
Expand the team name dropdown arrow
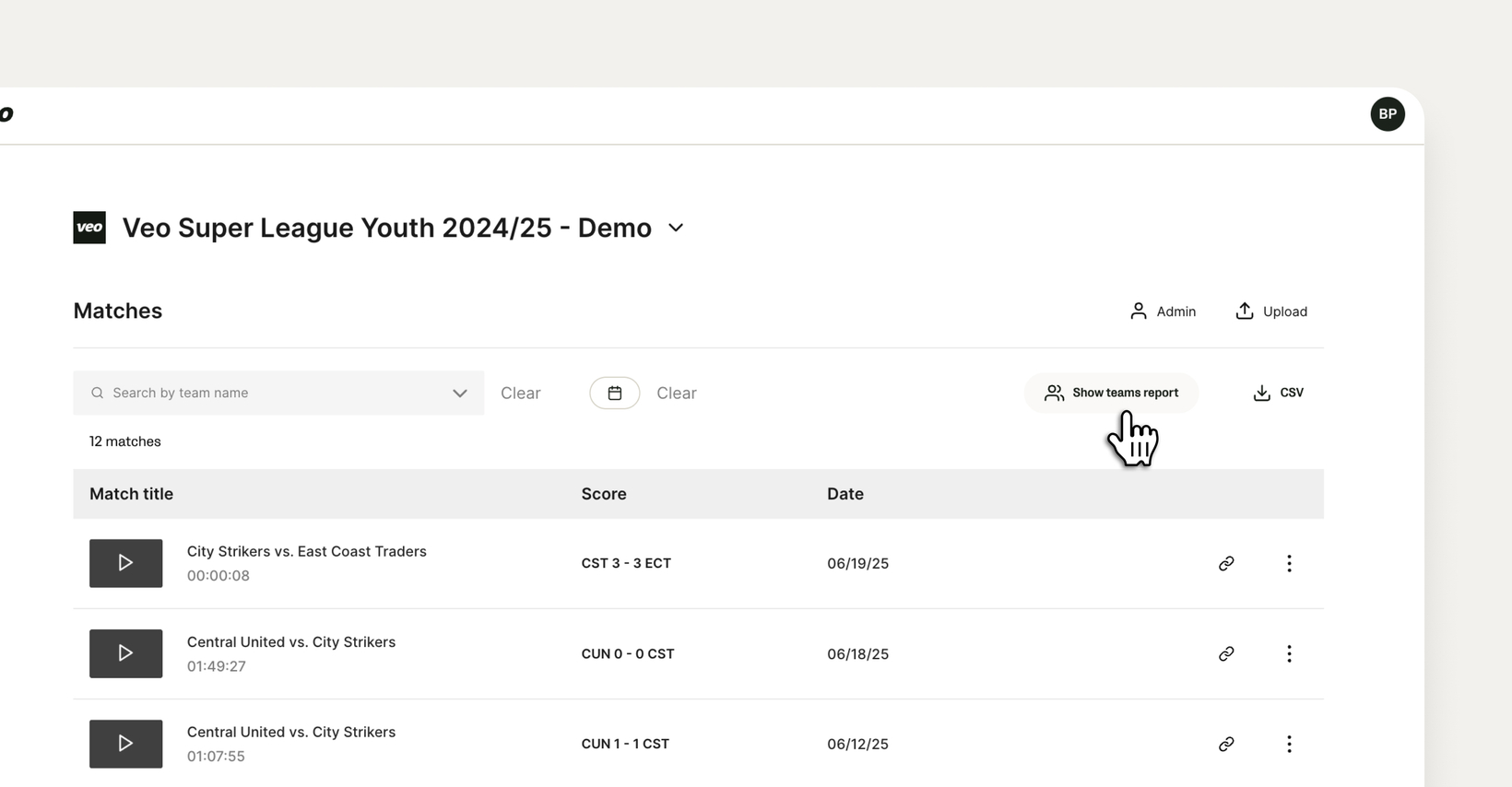click(x=460, y=393)
